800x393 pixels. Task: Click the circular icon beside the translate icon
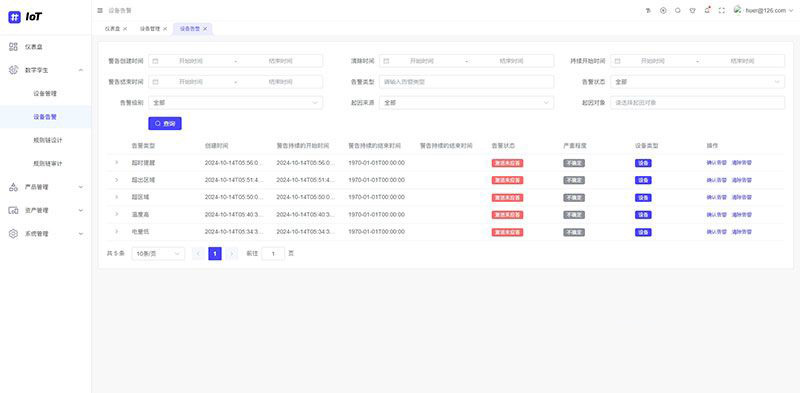pos(663,10)
